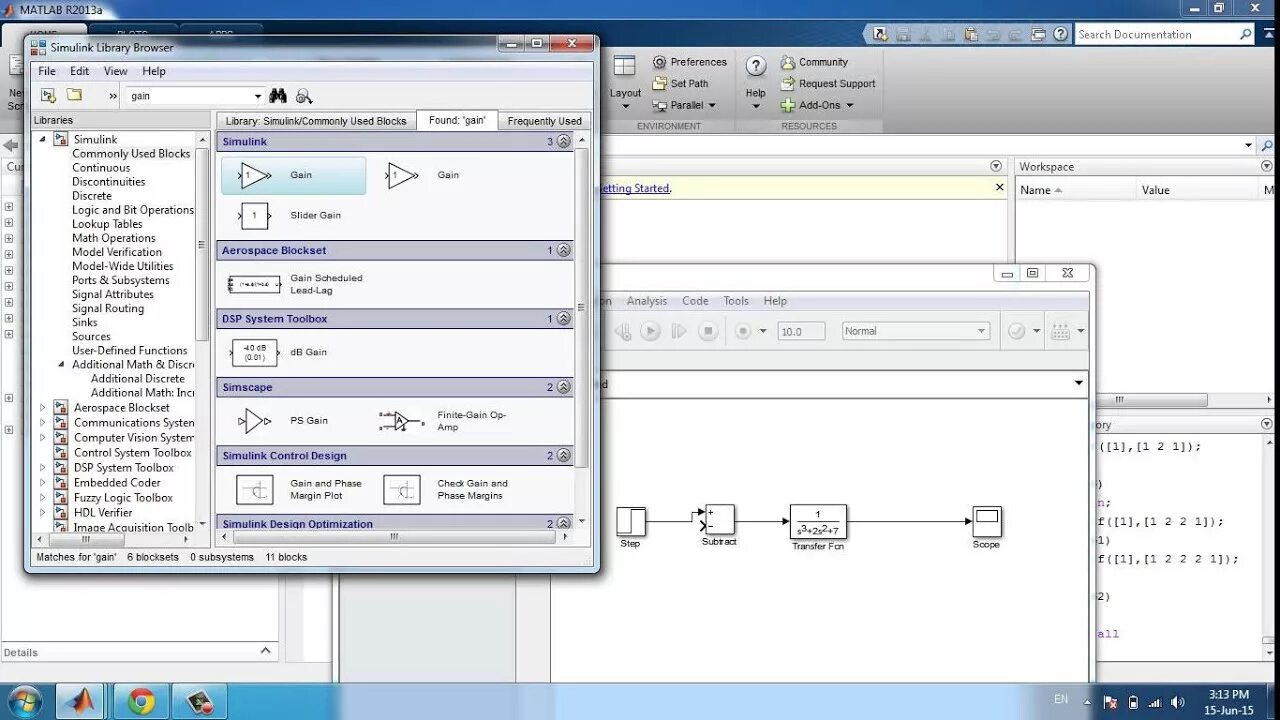Click the MATLAB icon in the taskbar
The image size is (1280, 720).
[x=81, y=702]
